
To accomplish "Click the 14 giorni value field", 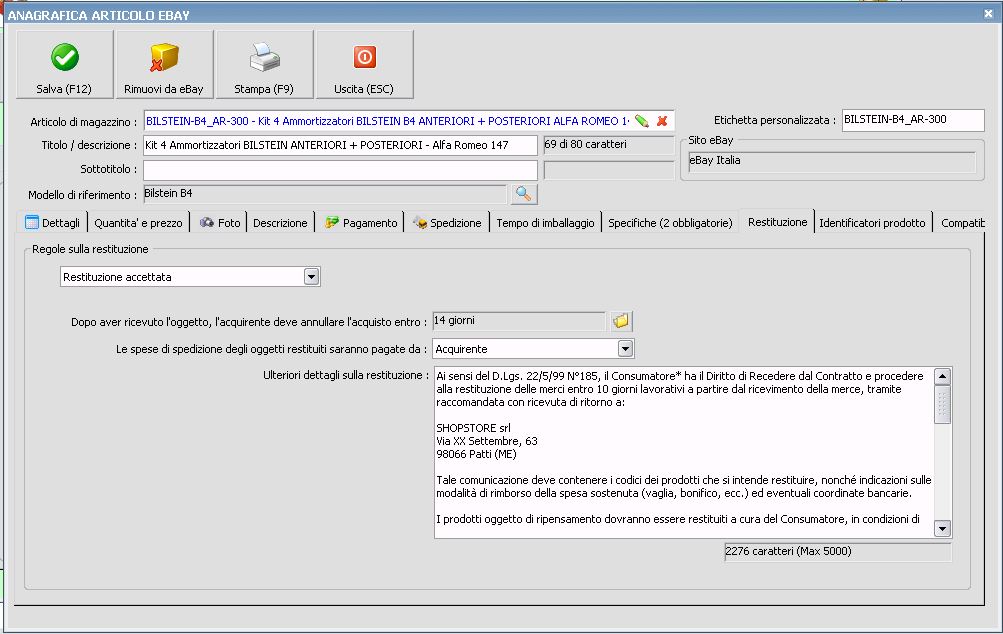I will click(519, 321).
